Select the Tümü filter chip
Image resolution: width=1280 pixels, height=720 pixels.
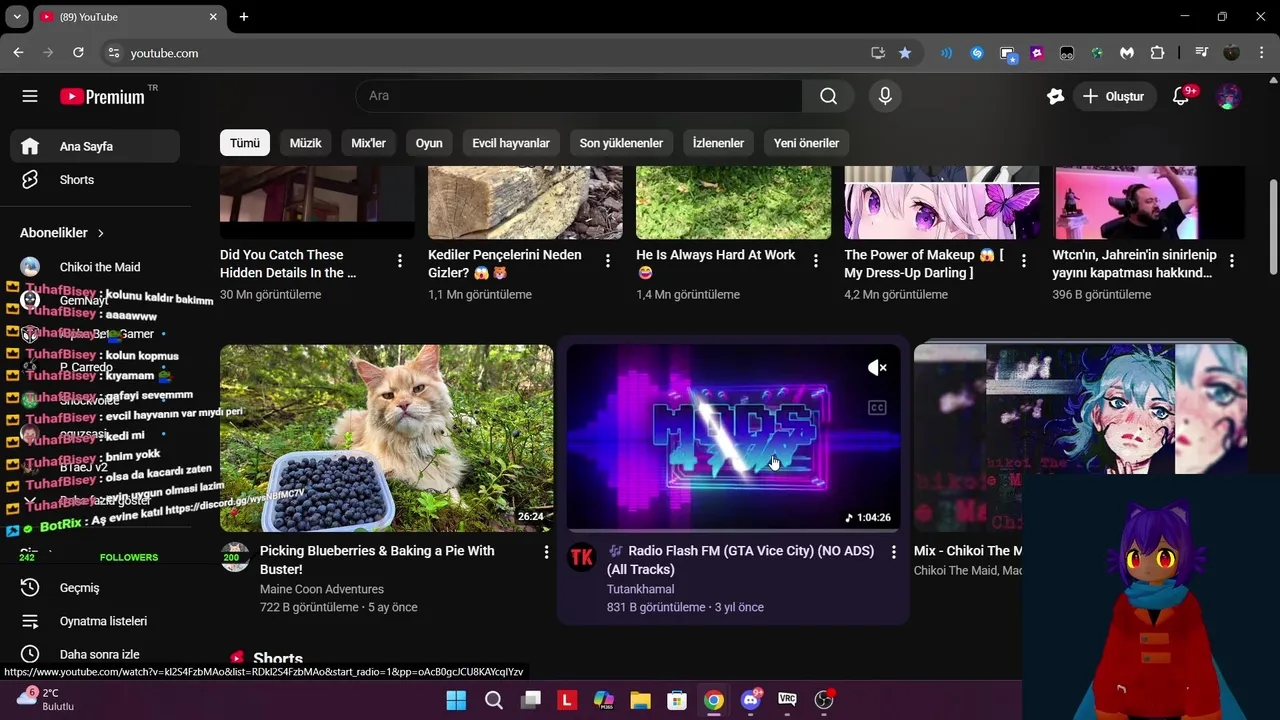tap(245, 143)
